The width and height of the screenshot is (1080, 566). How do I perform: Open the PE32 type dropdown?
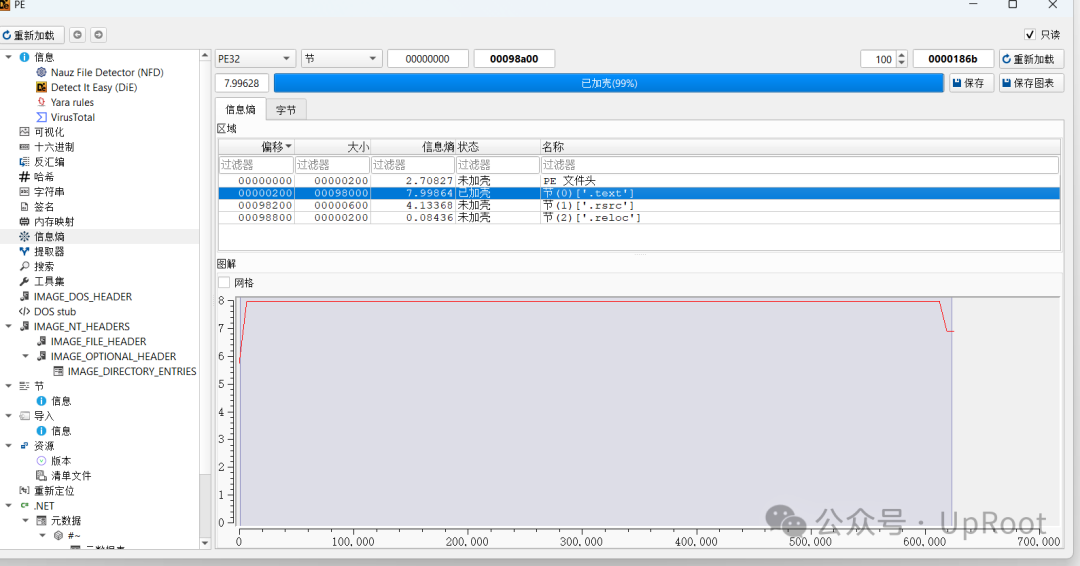[255, 59]
